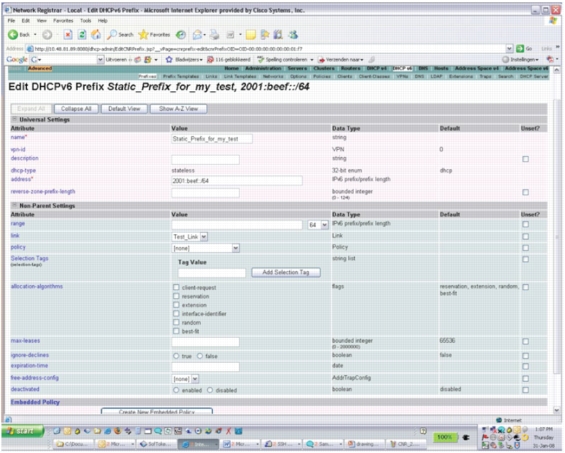Click the Collapse All button
This screenshot has height=453, width=565.
[76, 108]
